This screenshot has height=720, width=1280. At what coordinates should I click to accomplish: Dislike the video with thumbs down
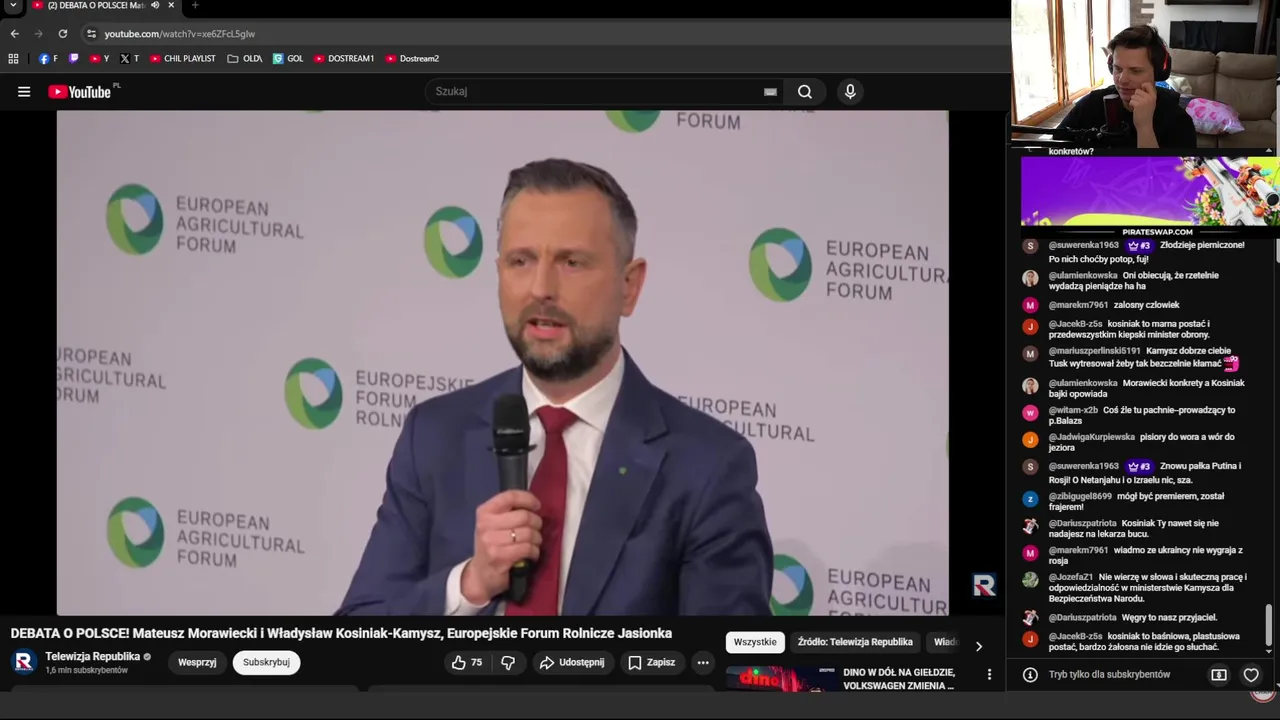click(x=508, y=662)
